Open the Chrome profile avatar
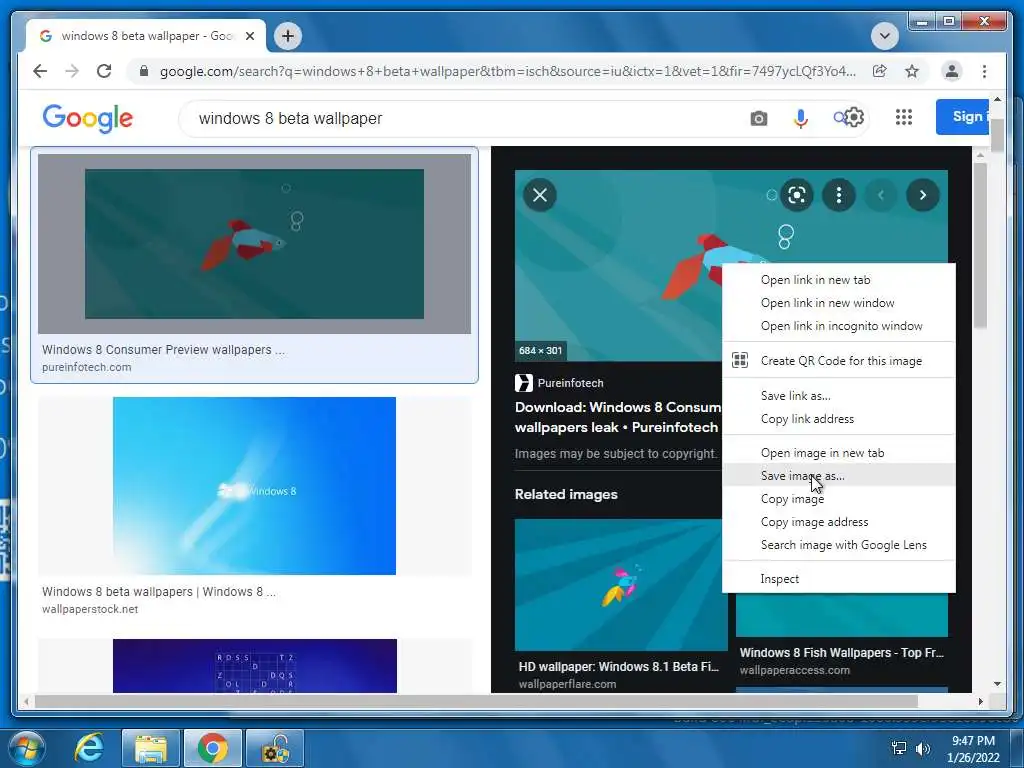This screenshot has height=768, width=1024. coord(952,71)
